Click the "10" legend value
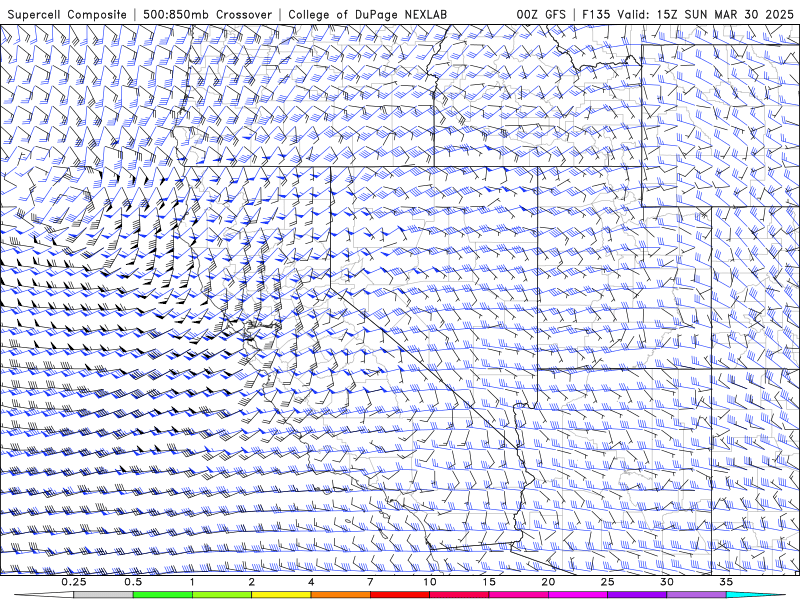800x600 pixels. pos(430,582)
